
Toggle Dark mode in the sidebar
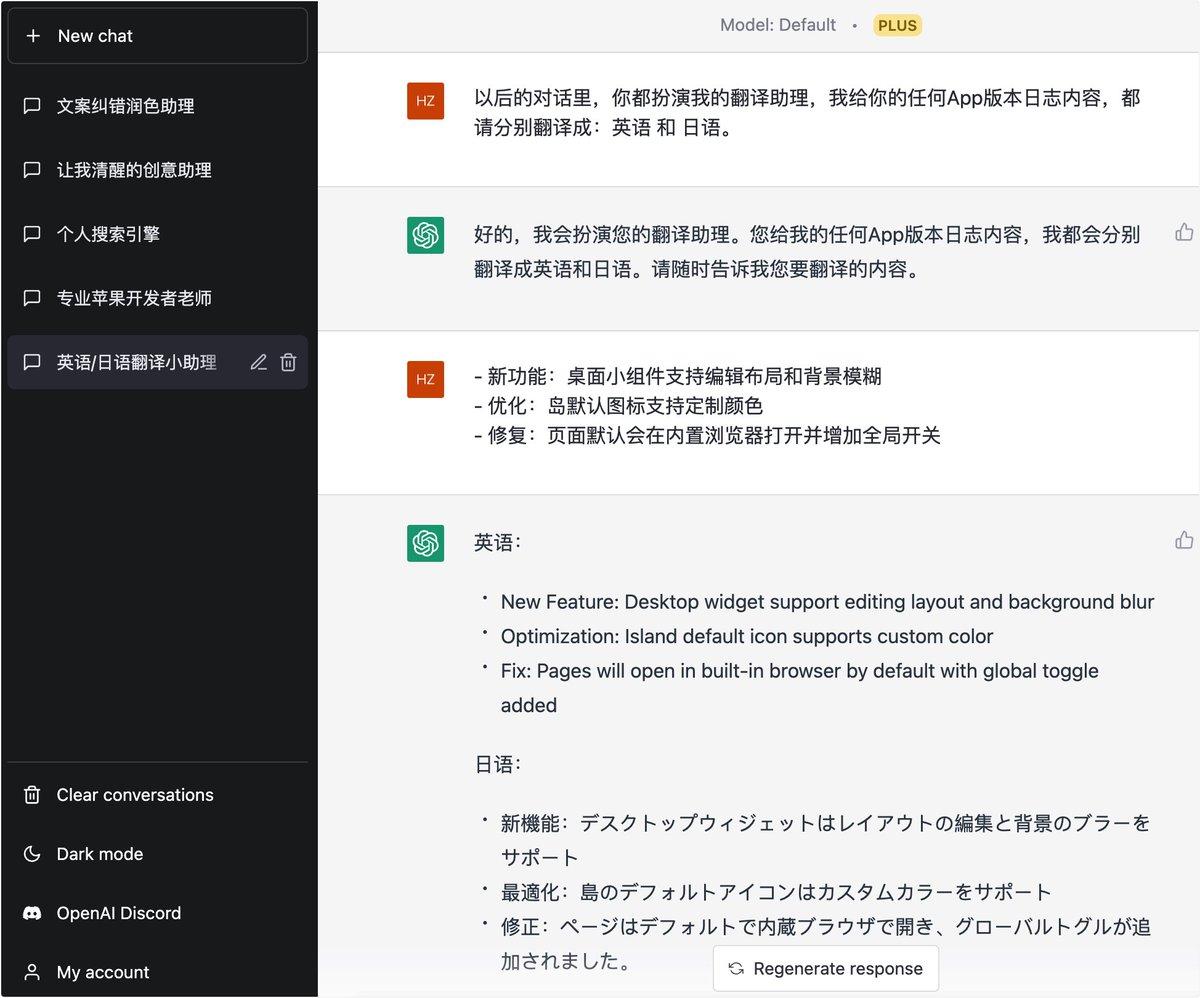pyautogui.click(x=99, y=854)
